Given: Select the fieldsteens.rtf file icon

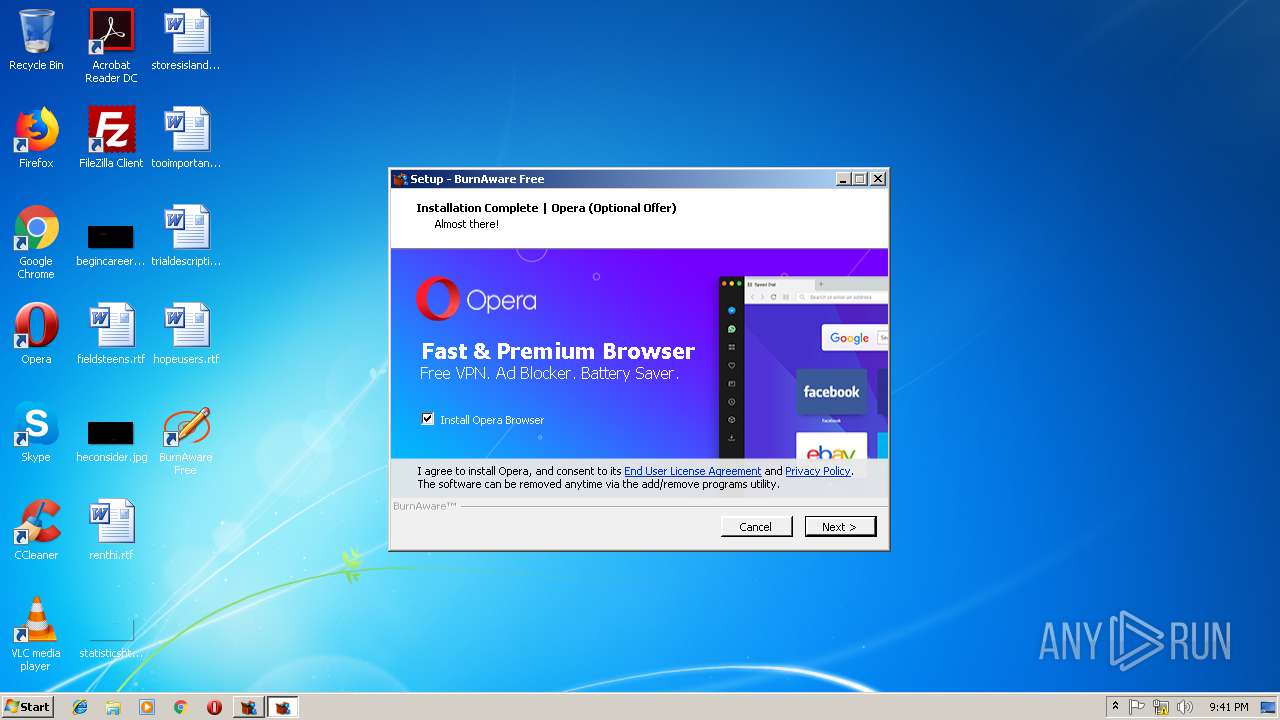Looking at the screenshot, I should point(111,334).
